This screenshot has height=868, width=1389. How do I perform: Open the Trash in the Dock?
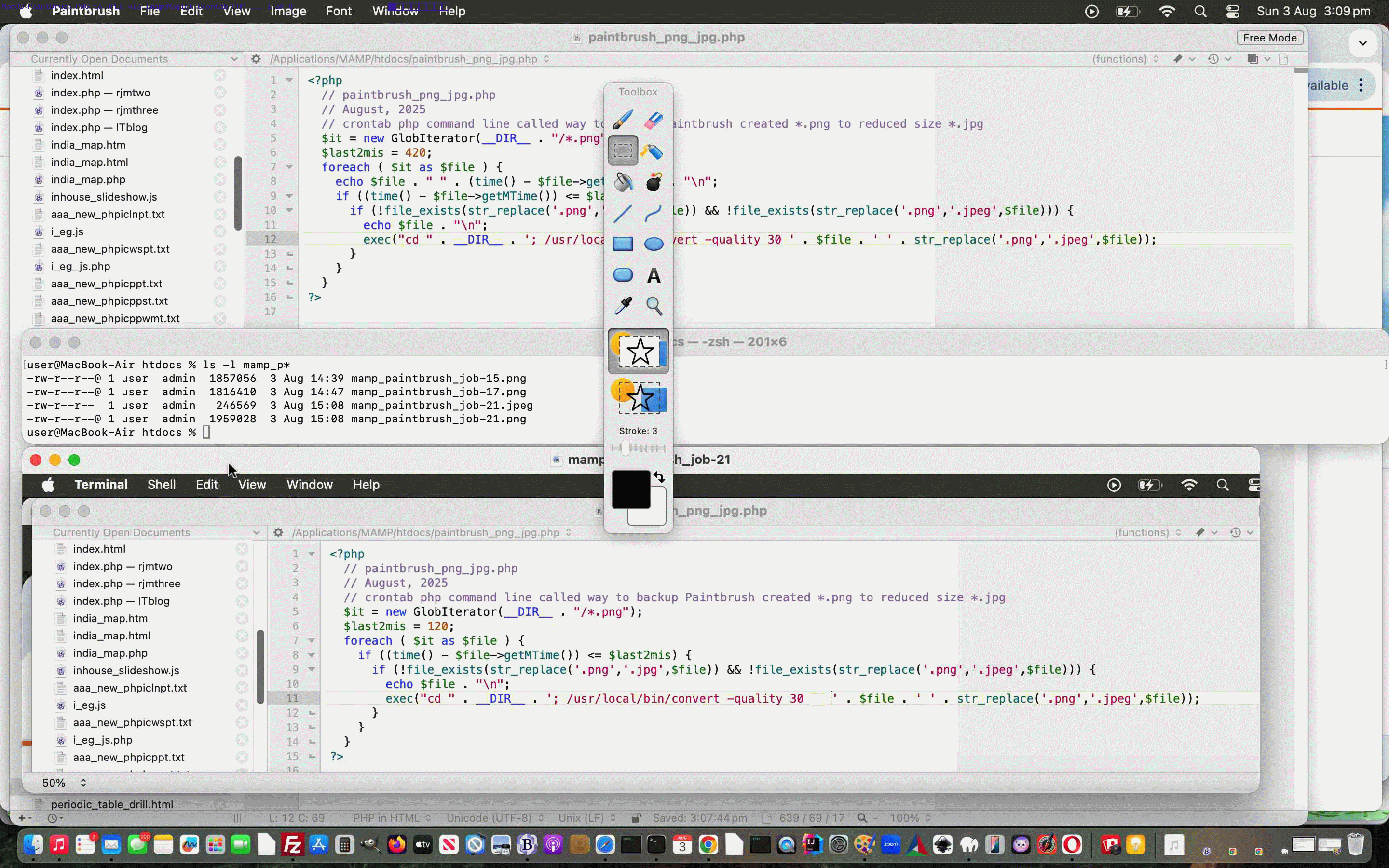pos(1355,844)
